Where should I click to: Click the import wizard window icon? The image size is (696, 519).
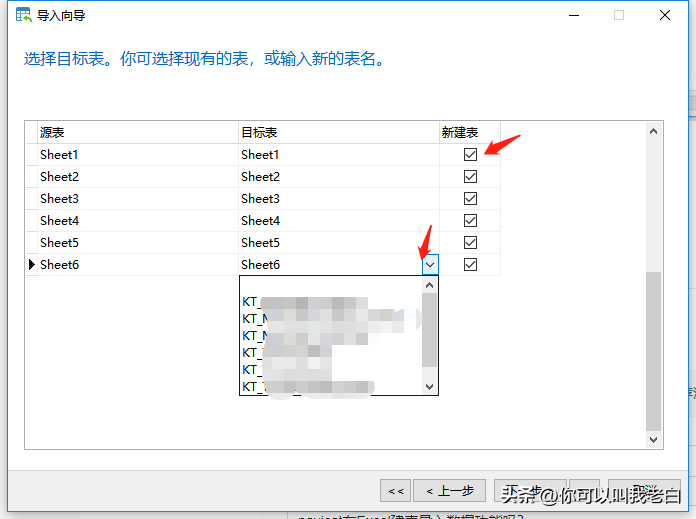click(23, 15)
